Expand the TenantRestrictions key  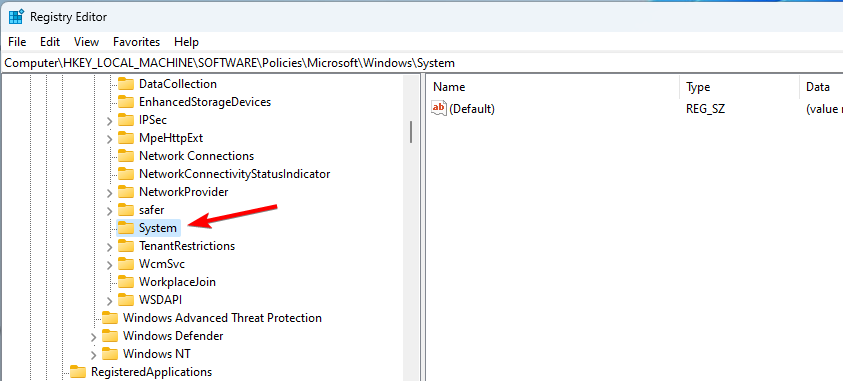[110, 247]
